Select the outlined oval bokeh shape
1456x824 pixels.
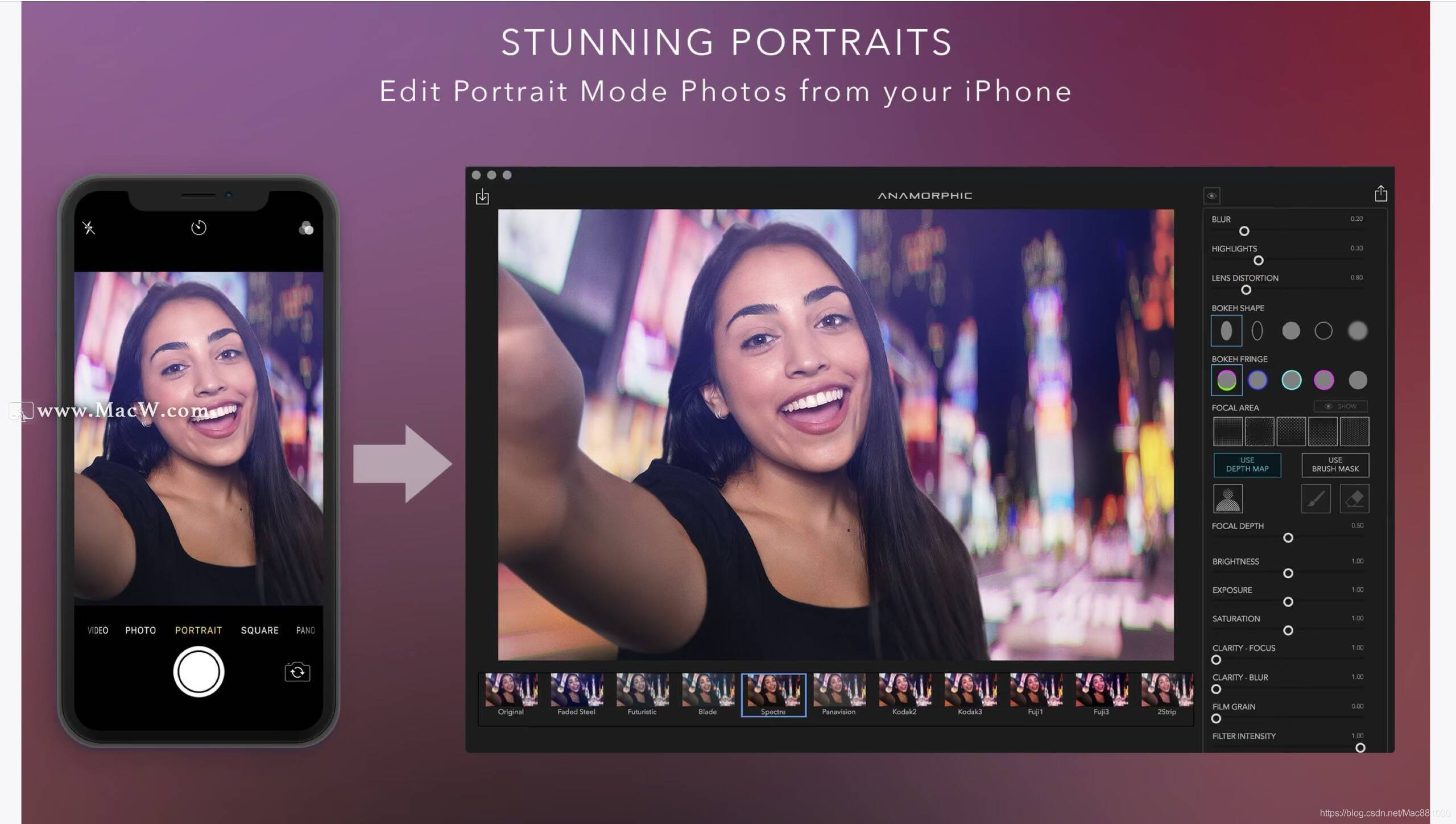pyautogui.click(x=1258, y=331)
